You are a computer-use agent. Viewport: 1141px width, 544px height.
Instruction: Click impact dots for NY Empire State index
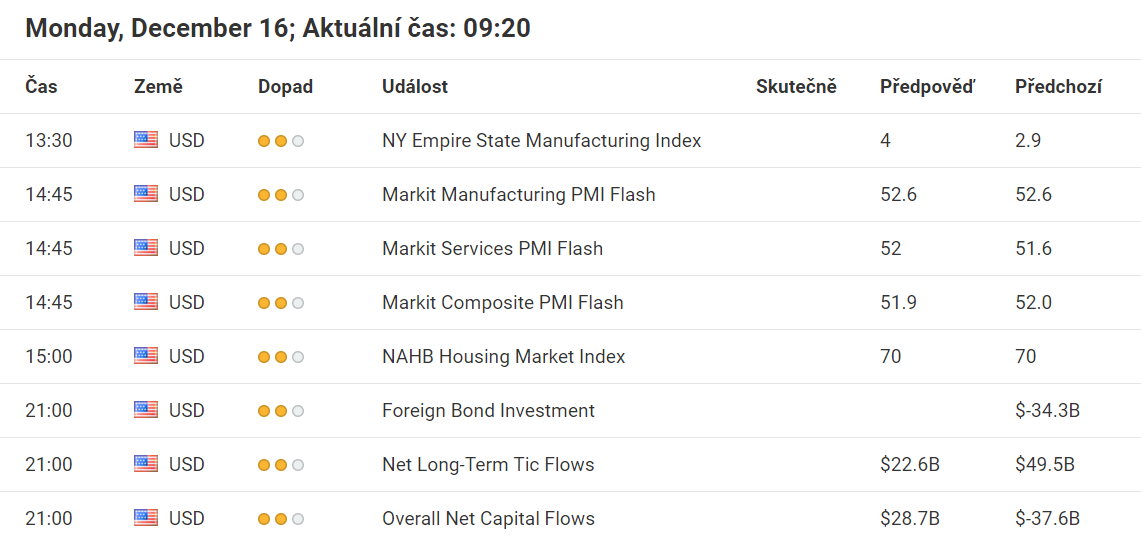point(281,141)
